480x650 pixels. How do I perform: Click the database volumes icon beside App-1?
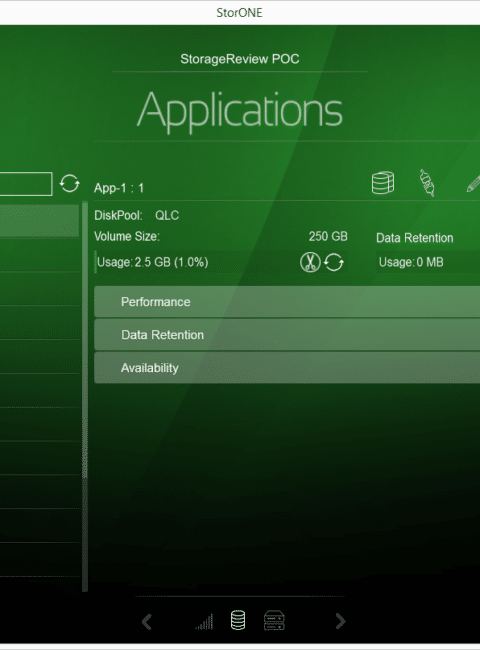(x=383, y=183)
